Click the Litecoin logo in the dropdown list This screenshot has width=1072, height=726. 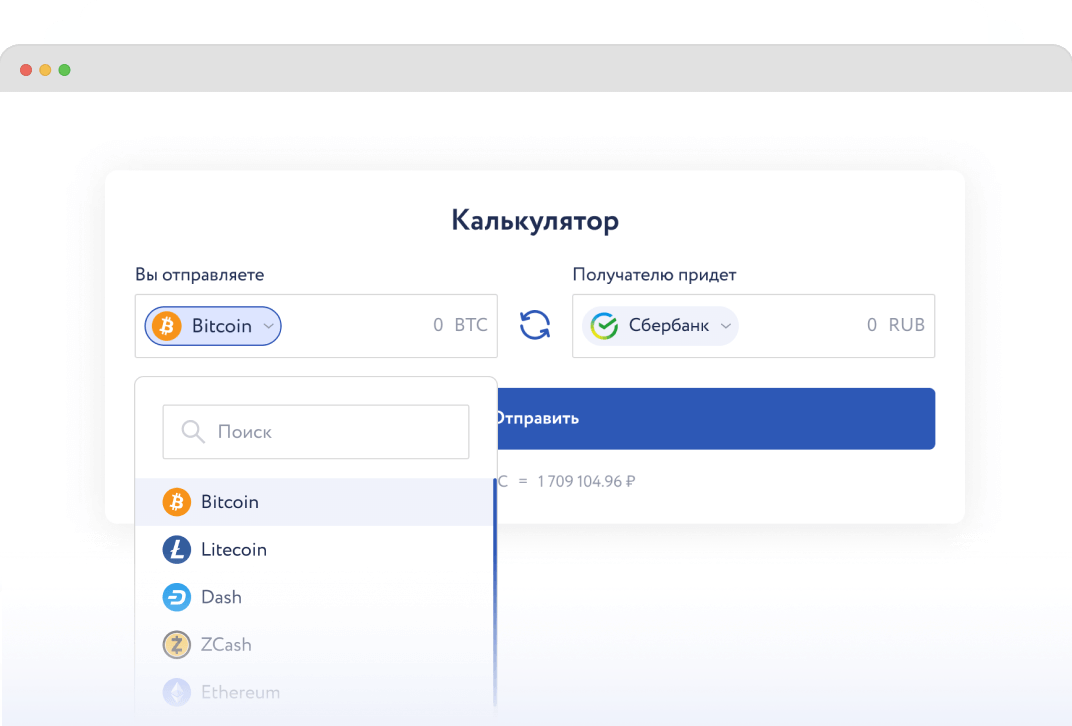pos(176,550)
